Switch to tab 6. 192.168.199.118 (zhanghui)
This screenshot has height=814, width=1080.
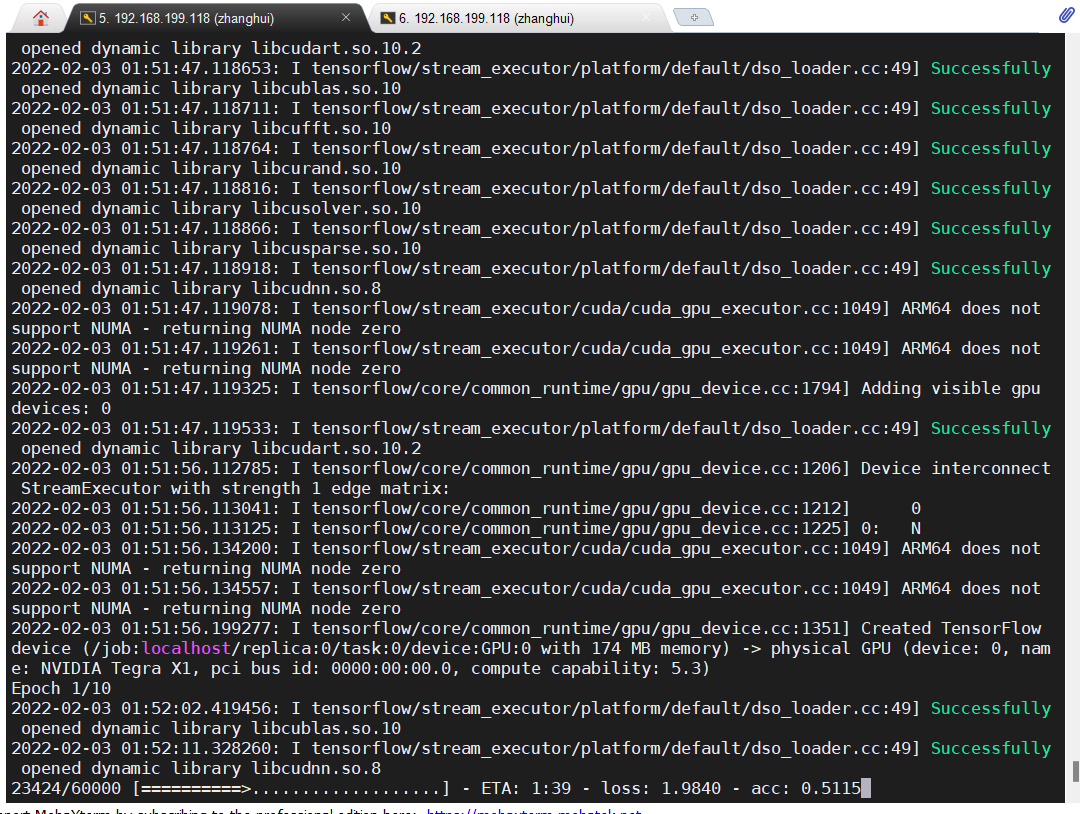[x=486, y=19]
